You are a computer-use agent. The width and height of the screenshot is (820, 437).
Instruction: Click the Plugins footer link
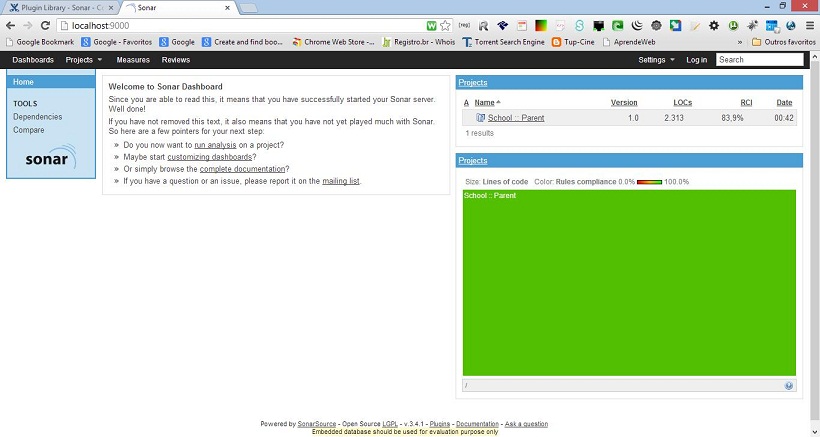point(440,424)
